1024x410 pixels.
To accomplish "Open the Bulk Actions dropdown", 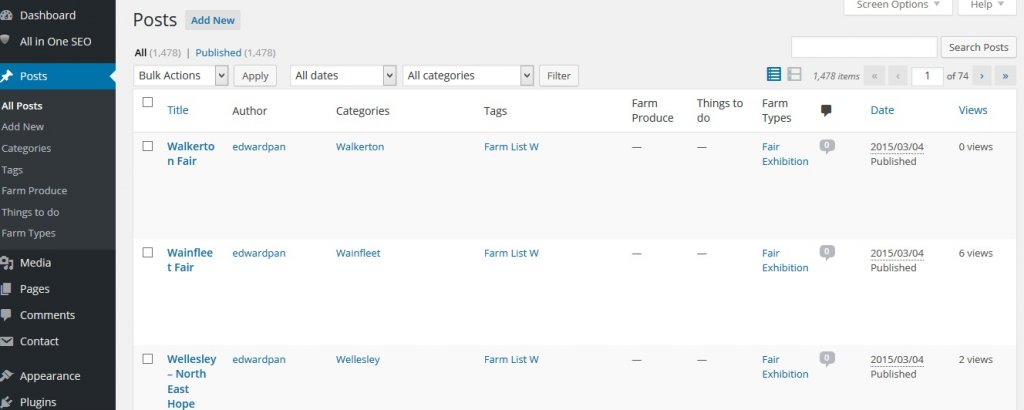I will click(x=181, y=75).
